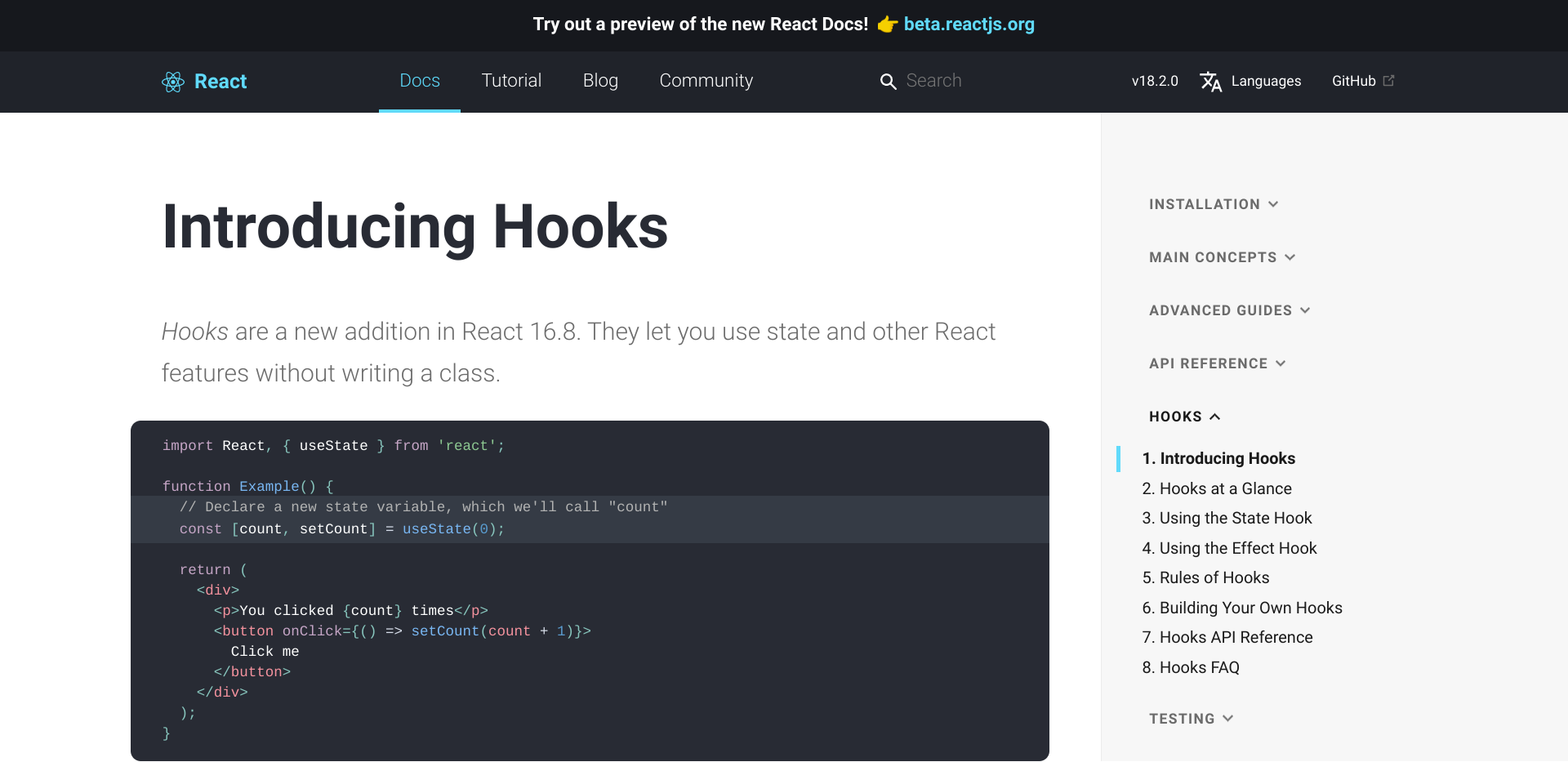The image size is (1568, 762).
Task: Go to the Blog tab
Action: 600,81
